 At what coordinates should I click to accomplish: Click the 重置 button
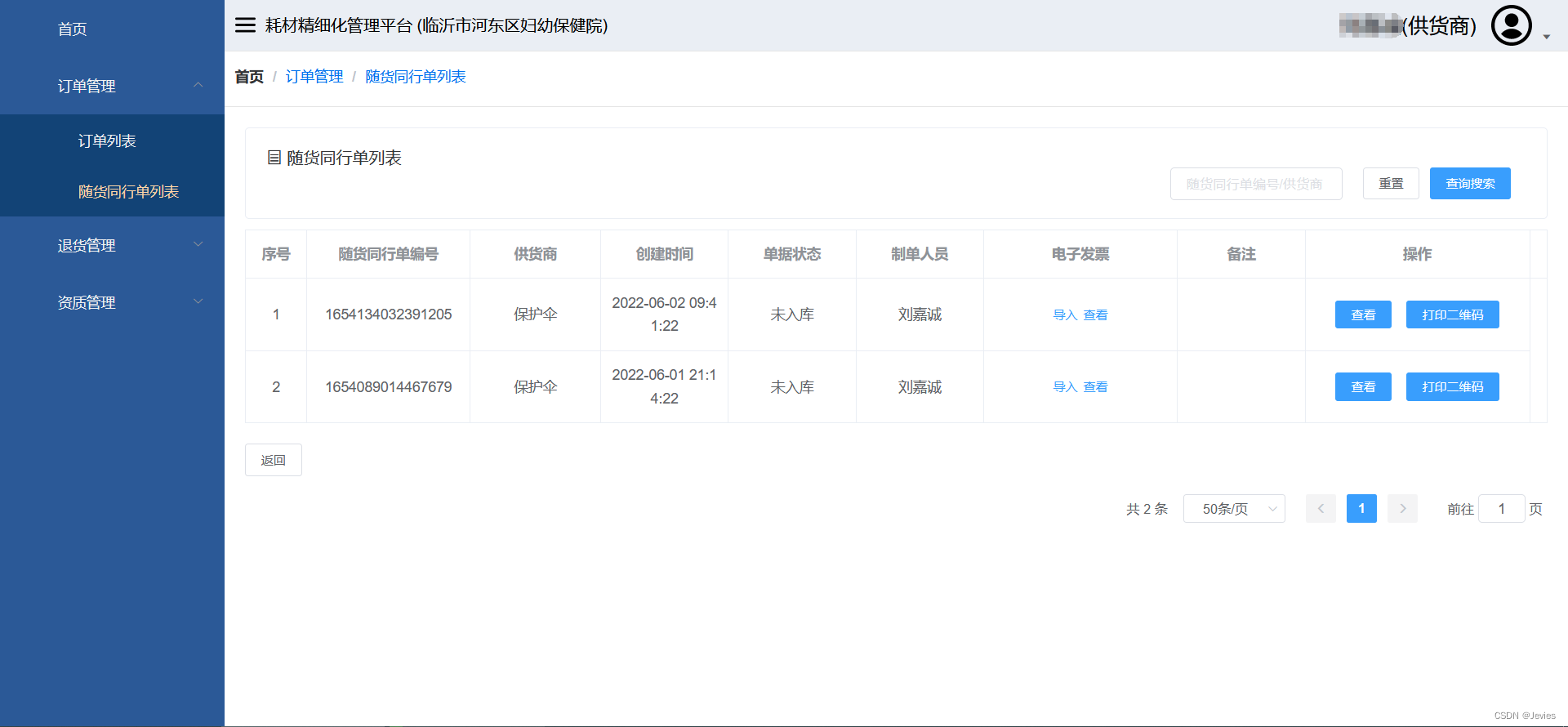(x=1391, y=184)
